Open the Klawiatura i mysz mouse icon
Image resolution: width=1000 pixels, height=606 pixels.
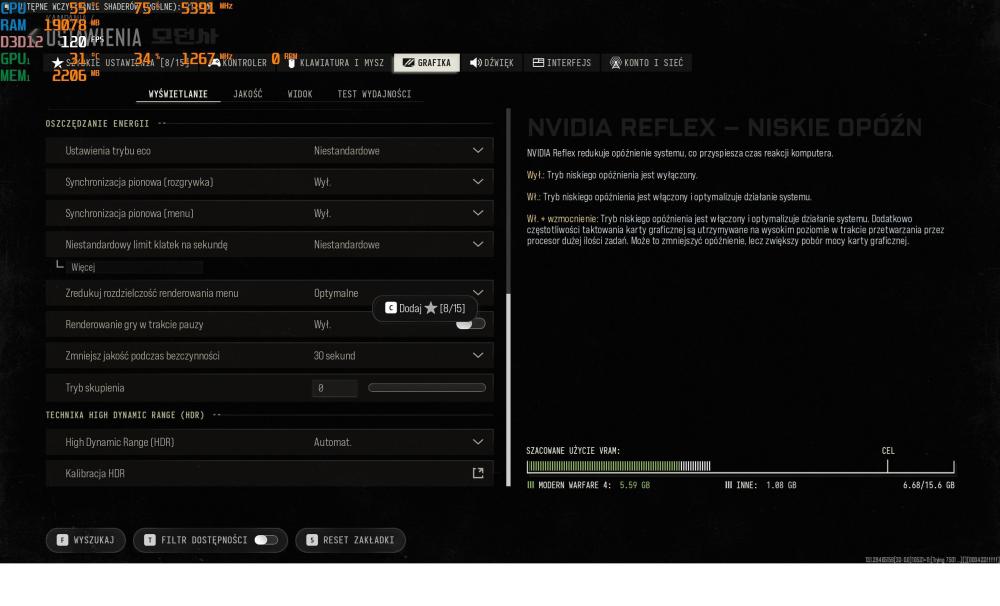[x=291, y=63]
